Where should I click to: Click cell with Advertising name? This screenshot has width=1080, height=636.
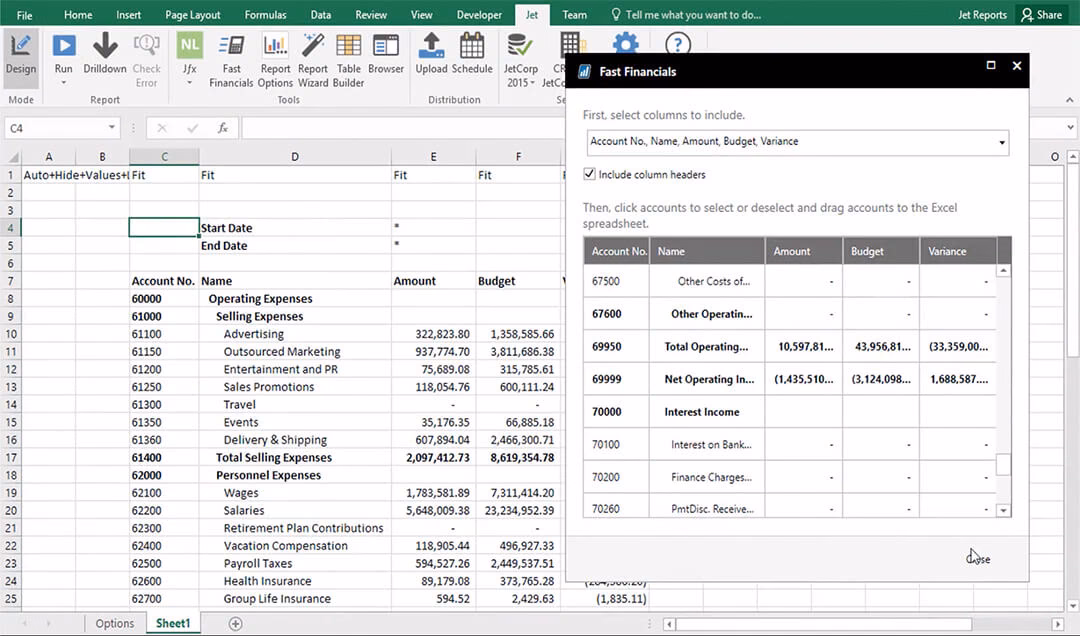click(x=295, y=334)
